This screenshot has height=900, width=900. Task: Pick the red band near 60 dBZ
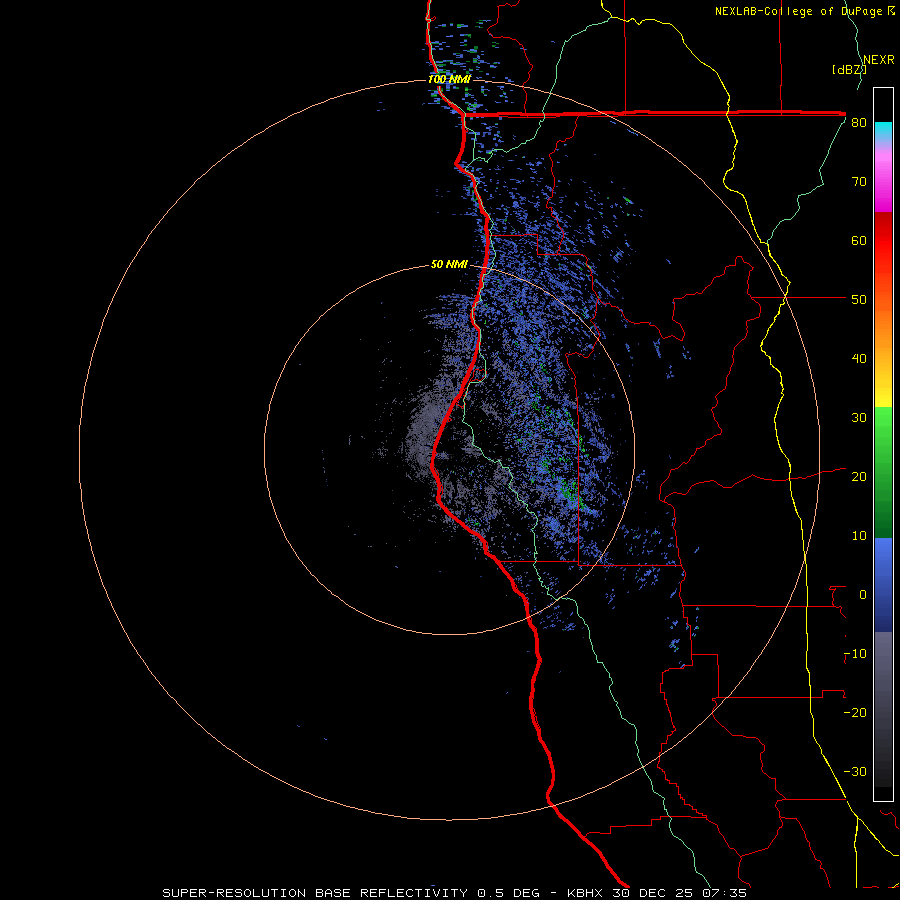(883, 241)
